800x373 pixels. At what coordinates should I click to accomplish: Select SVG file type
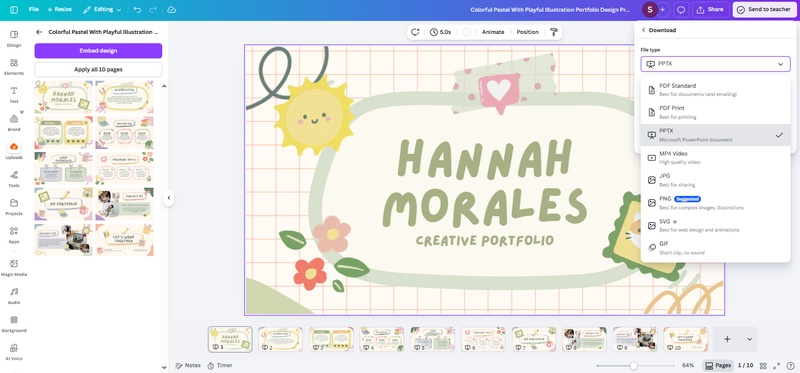tap(715, 225)
